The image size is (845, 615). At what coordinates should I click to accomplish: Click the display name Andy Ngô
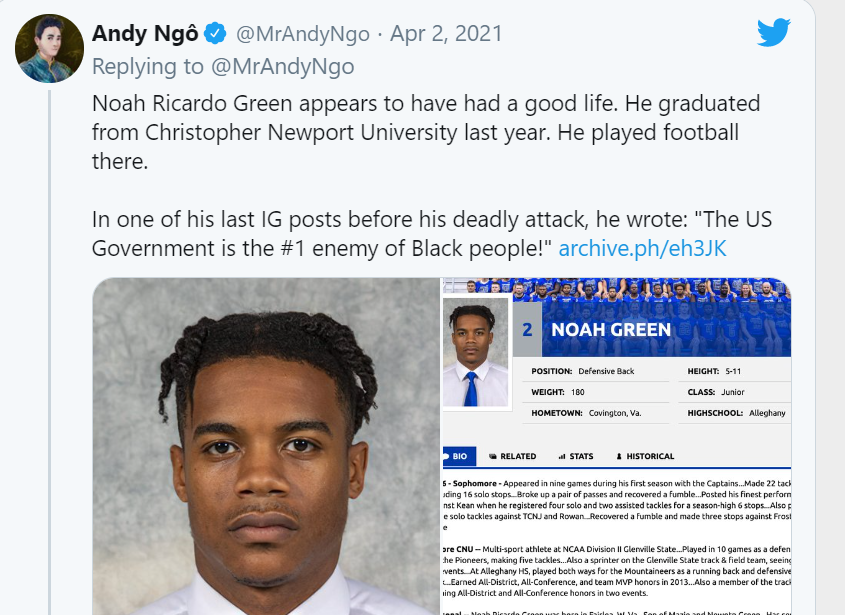(145, 34)
